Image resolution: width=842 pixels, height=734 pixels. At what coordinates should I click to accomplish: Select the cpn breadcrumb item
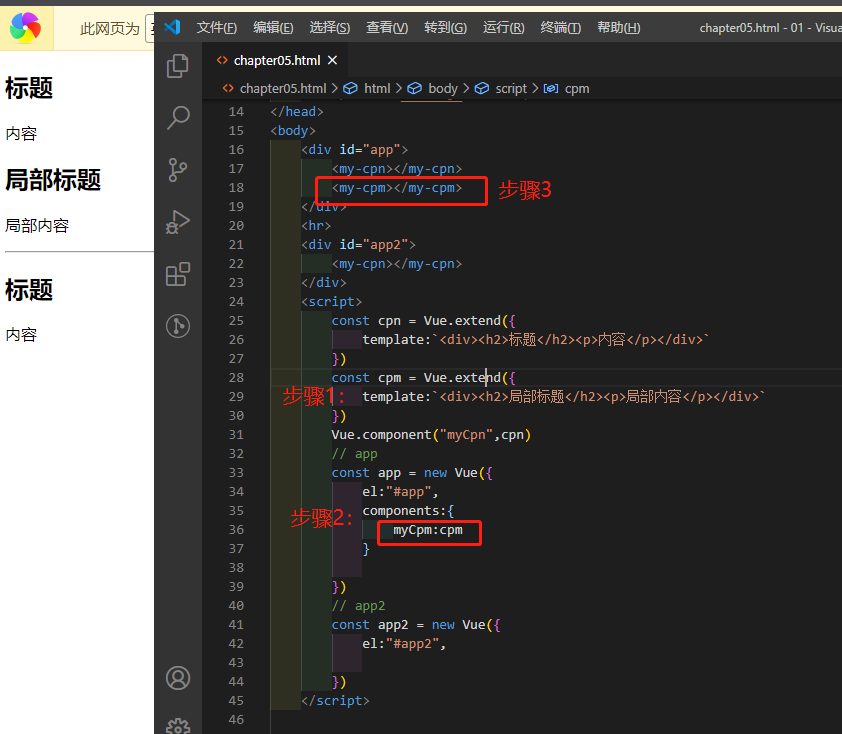577,88
